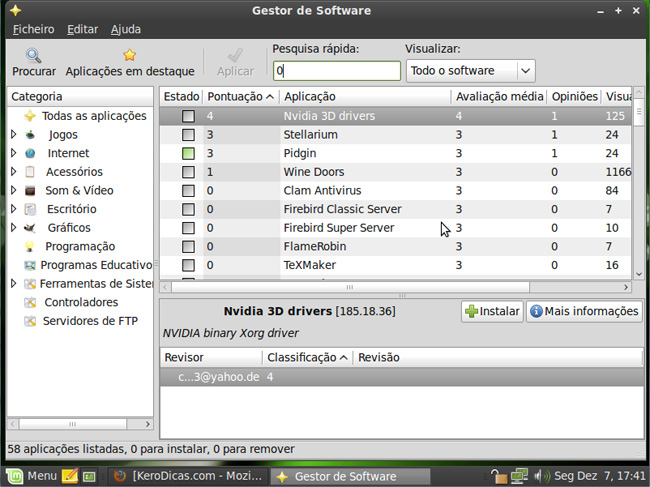Click the Internet globe icon
Image resolution: width=650 pixels, height=487 pixels.
(30, 153)
